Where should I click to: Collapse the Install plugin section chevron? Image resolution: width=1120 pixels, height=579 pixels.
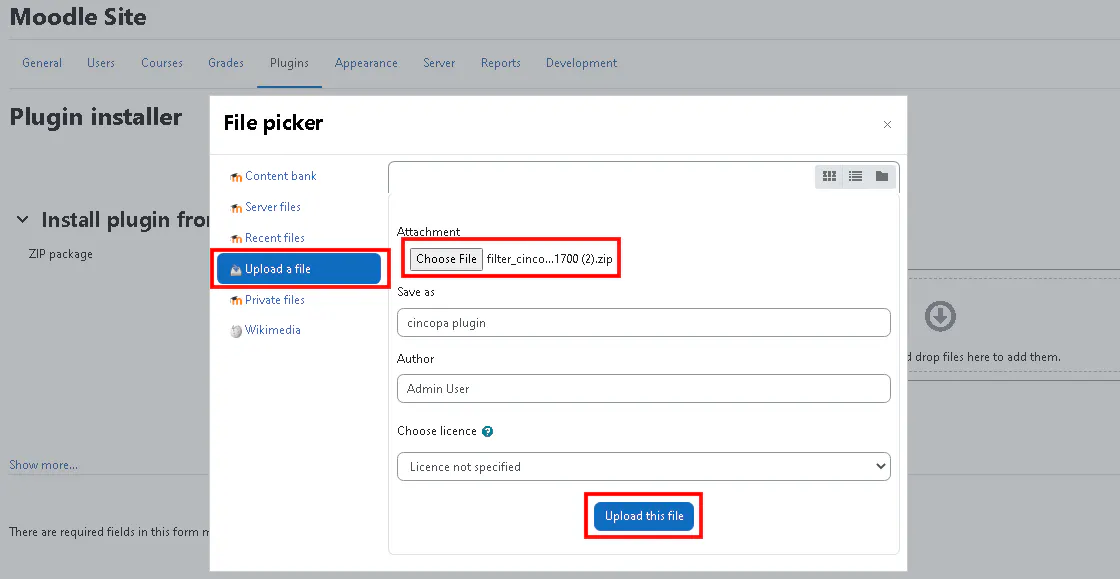coord(23,220)
